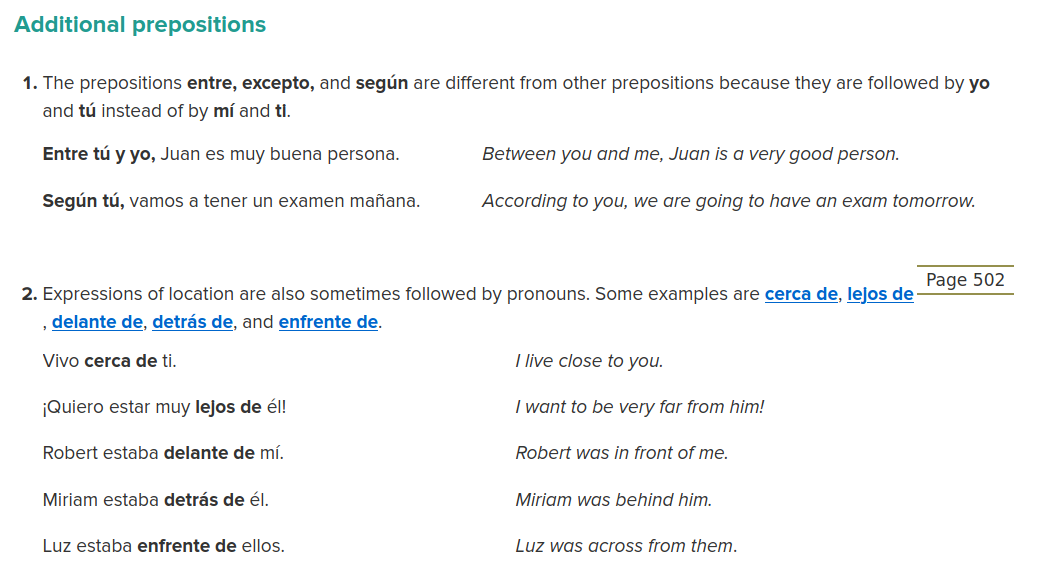The width and height of the screenshot is (1041, 585).
Task: Click the "Según tú, vamos a tener" example
Action: pyautogui.click(x=231, y=201)
